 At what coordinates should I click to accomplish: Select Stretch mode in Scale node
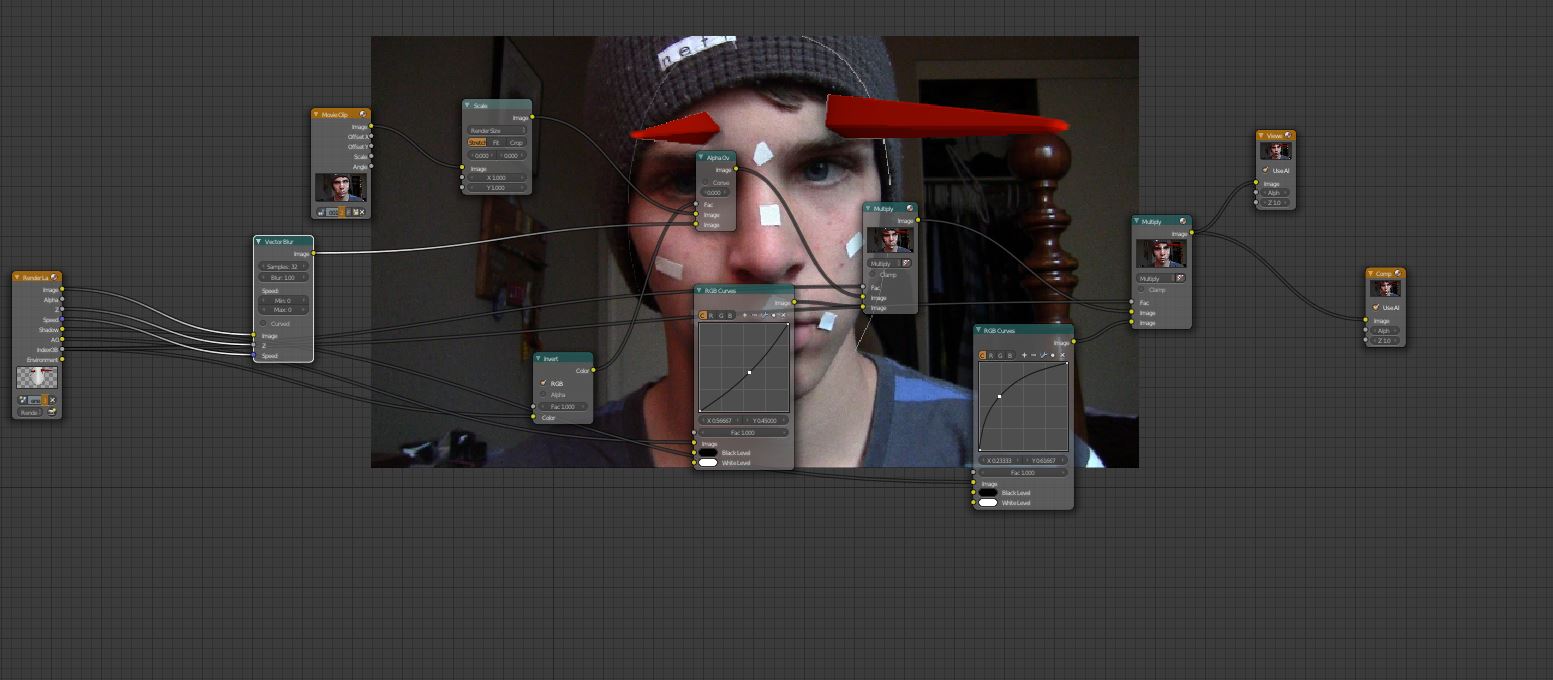pos(477,142)
